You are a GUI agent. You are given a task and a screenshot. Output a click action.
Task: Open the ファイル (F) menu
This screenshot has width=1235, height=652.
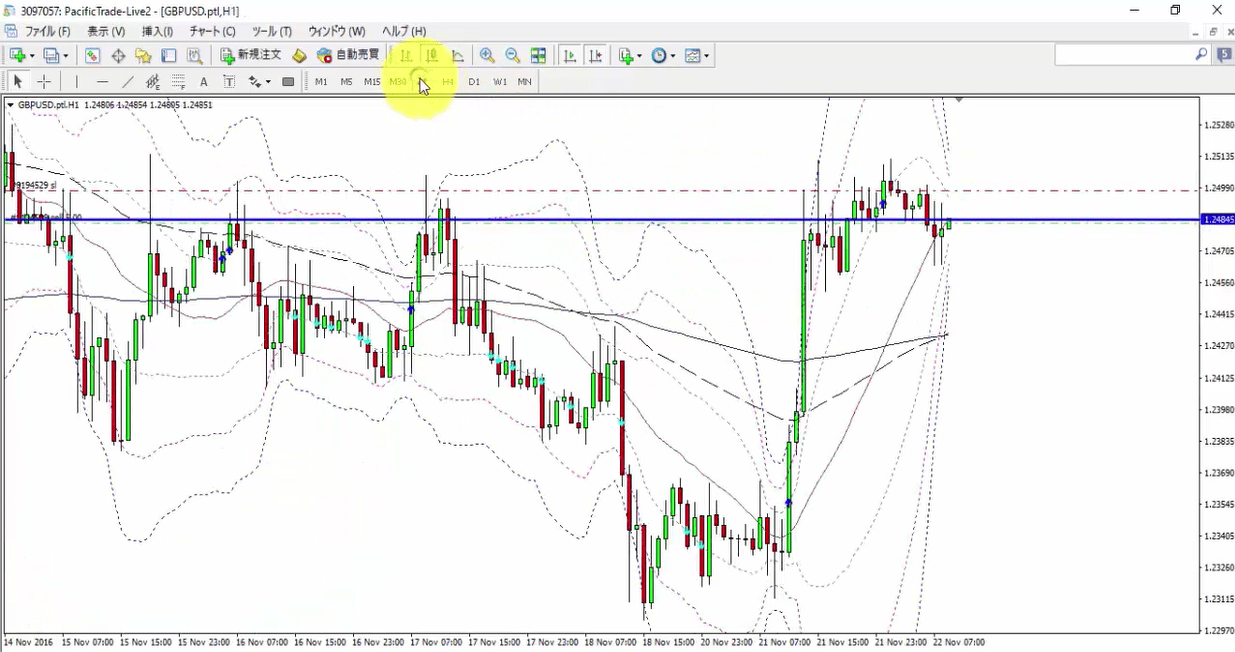pyautogui.click(x=48, y=31)
